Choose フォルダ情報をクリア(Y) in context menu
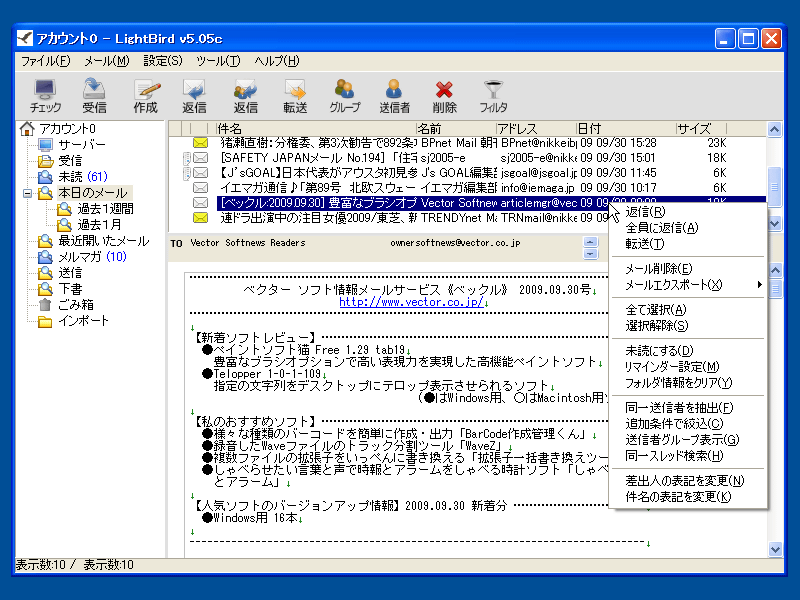Viewport: 800px width, 600px height. click(x=688, y=383)
